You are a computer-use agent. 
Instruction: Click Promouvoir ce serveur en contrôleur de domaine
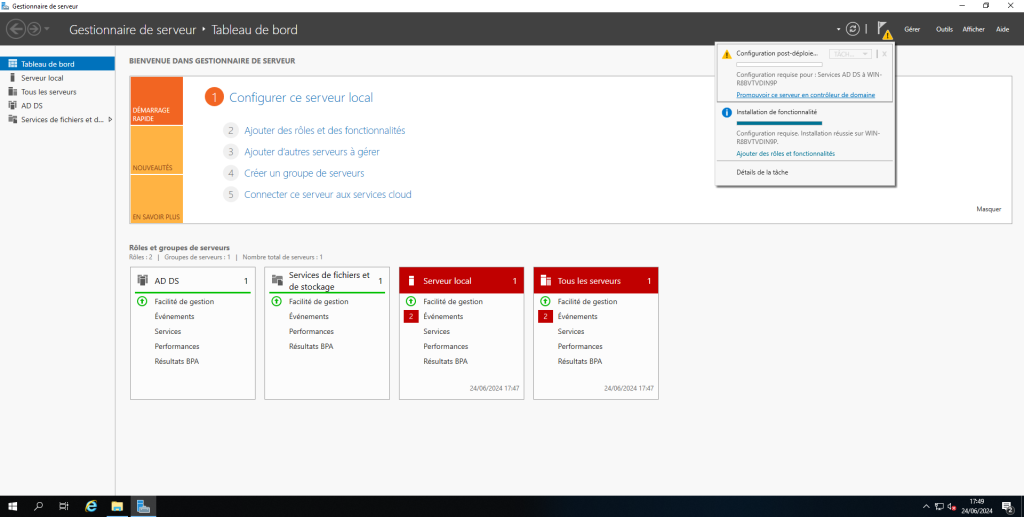coord(805,95)
